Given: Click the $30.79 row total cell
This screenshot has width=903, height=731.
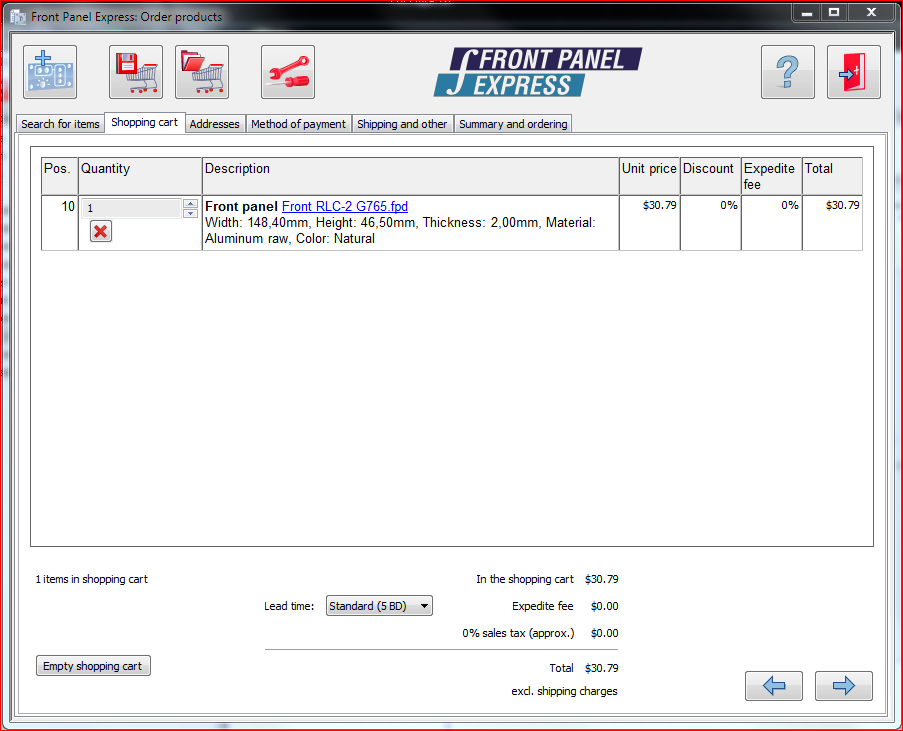Looking at the screenshot, I should [832, 223].
